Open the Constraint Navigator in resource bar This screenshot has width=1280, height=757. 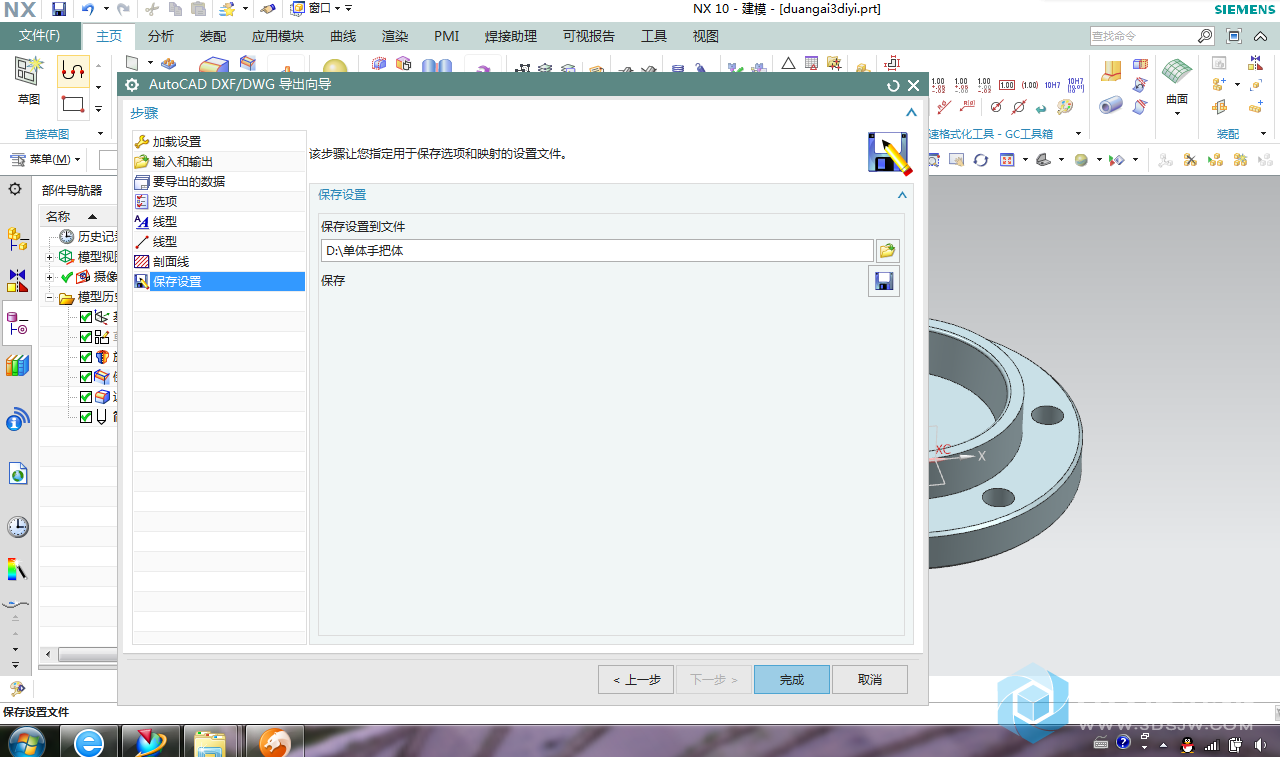pyautogui.click(x=17, y=280)
